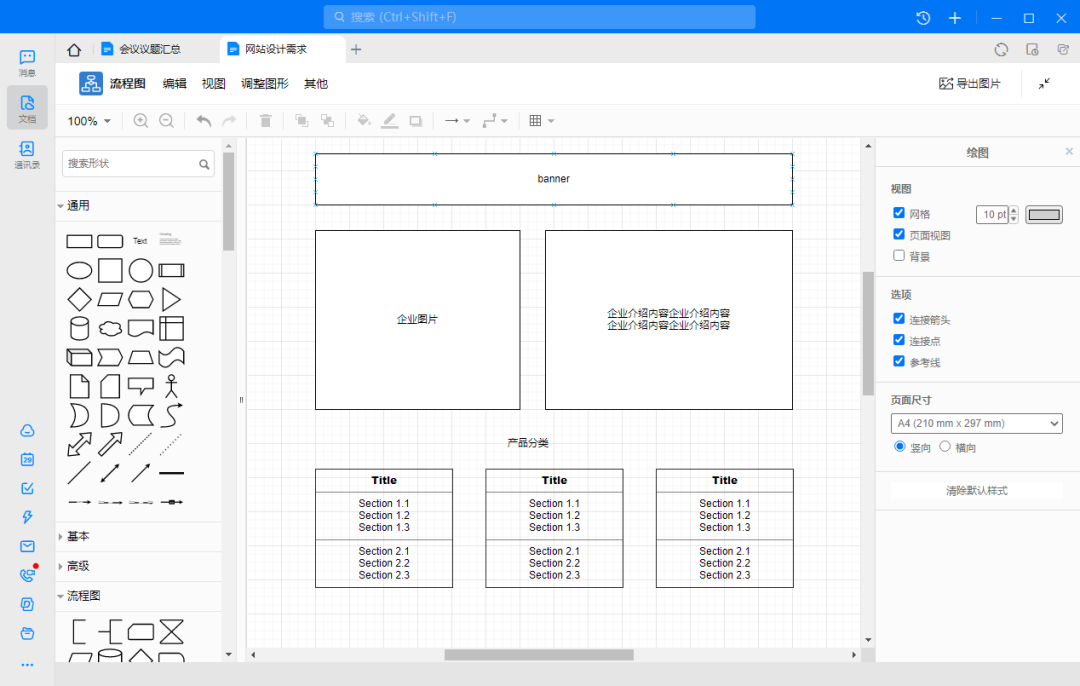Open the mail icon in sidebar
The image size is (1080, 686).
[28, 546]
